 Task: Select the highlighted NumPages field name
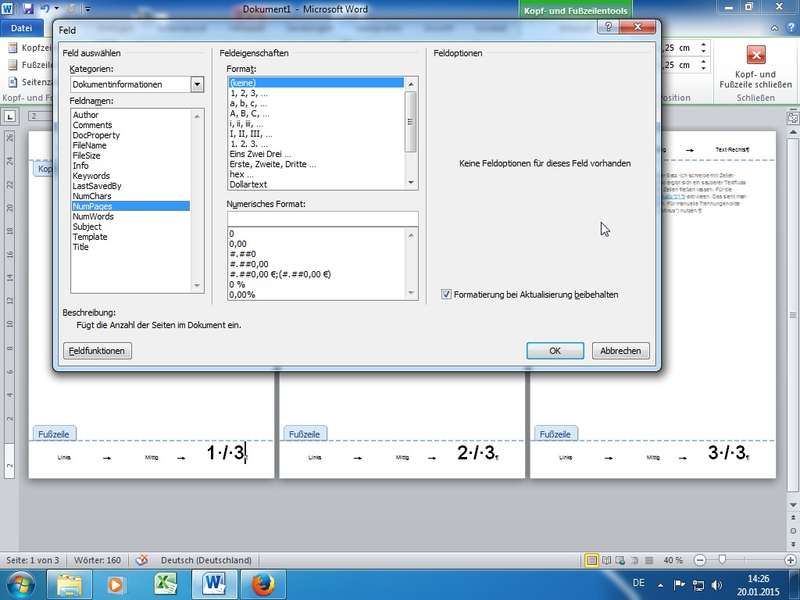click(131, 206)
